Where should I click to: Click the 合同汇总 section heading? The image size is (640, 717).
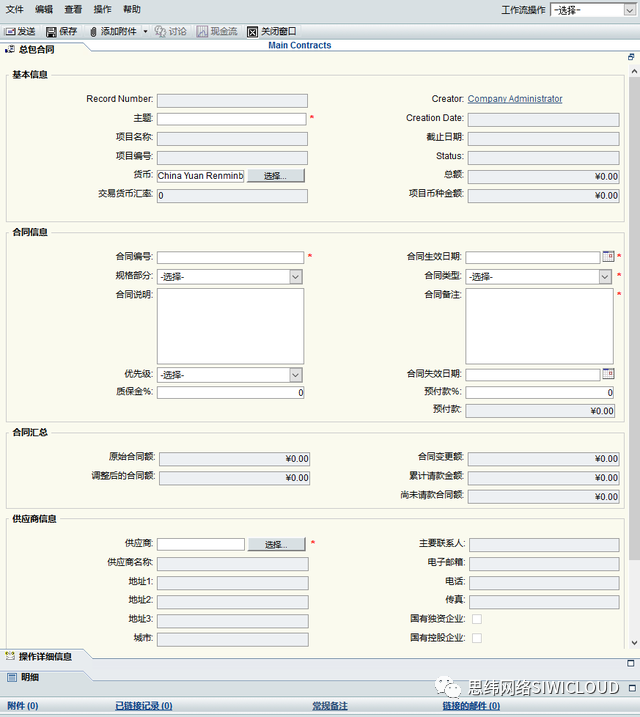tap(30, 432)
